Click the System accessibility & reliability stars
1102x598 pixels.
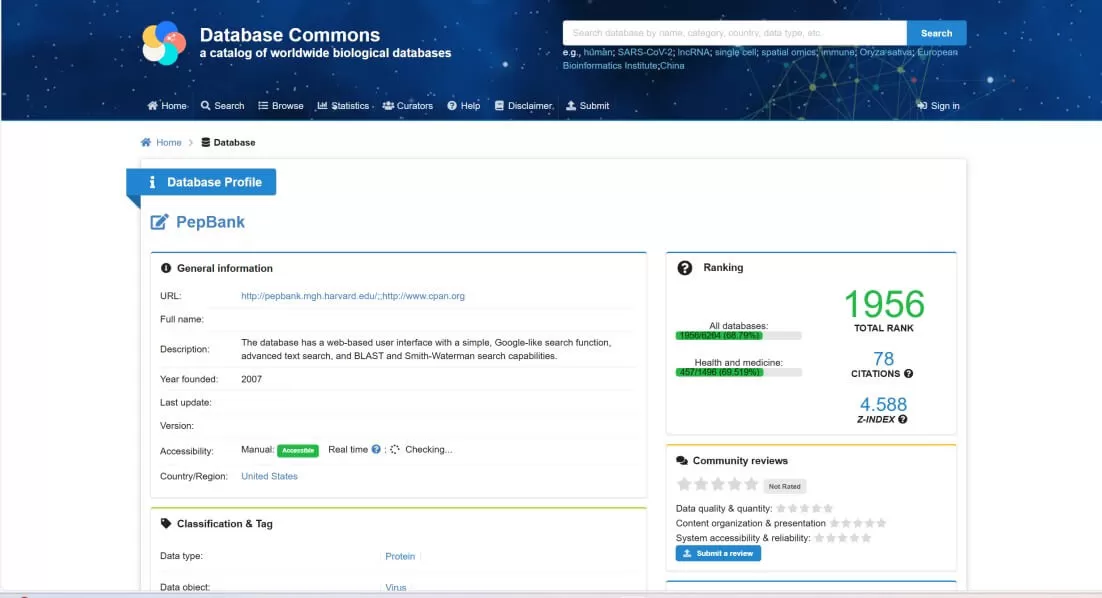click(x=843, y=538)
